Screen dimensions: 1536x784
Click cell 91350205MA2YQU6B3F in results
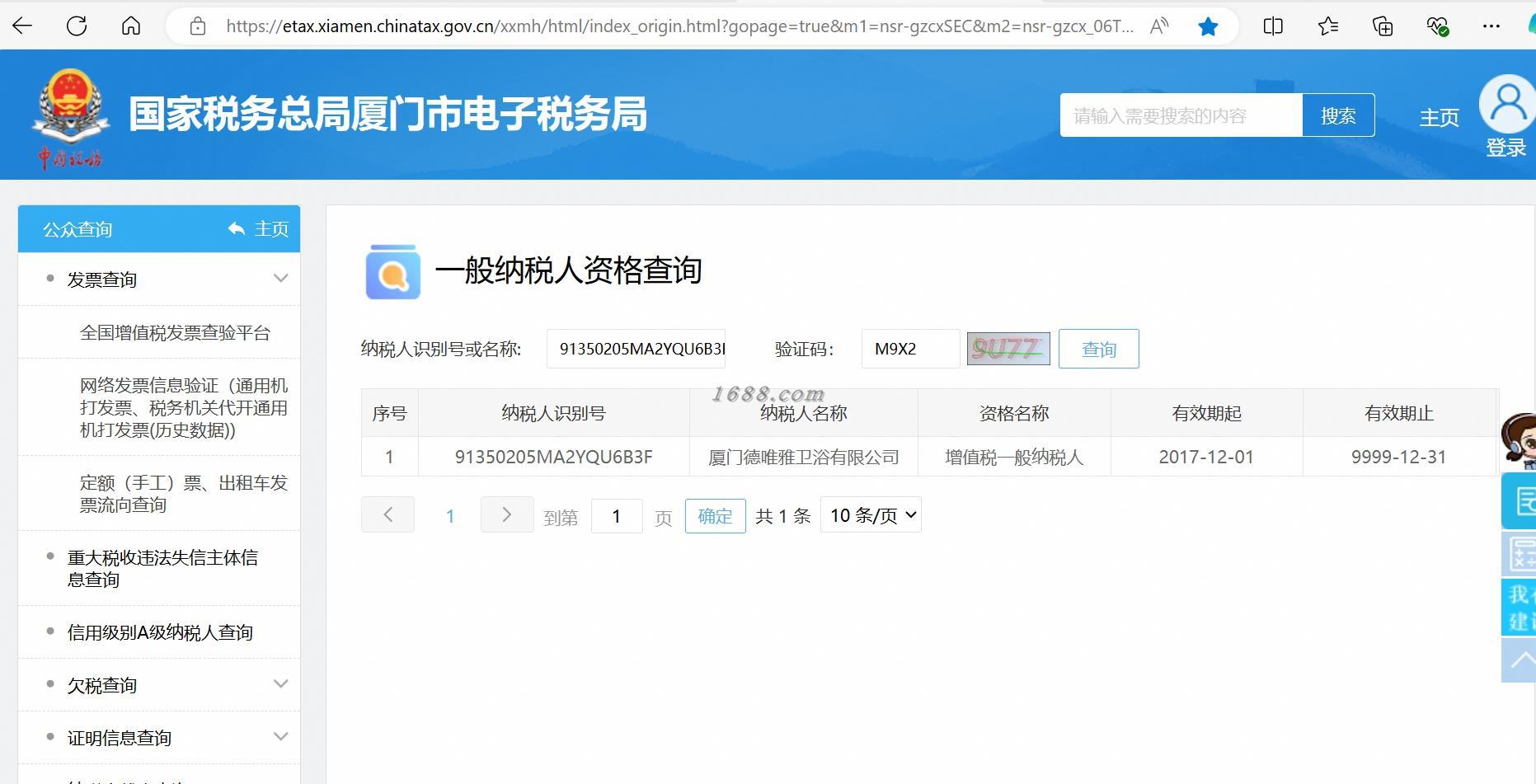[554, 457]
